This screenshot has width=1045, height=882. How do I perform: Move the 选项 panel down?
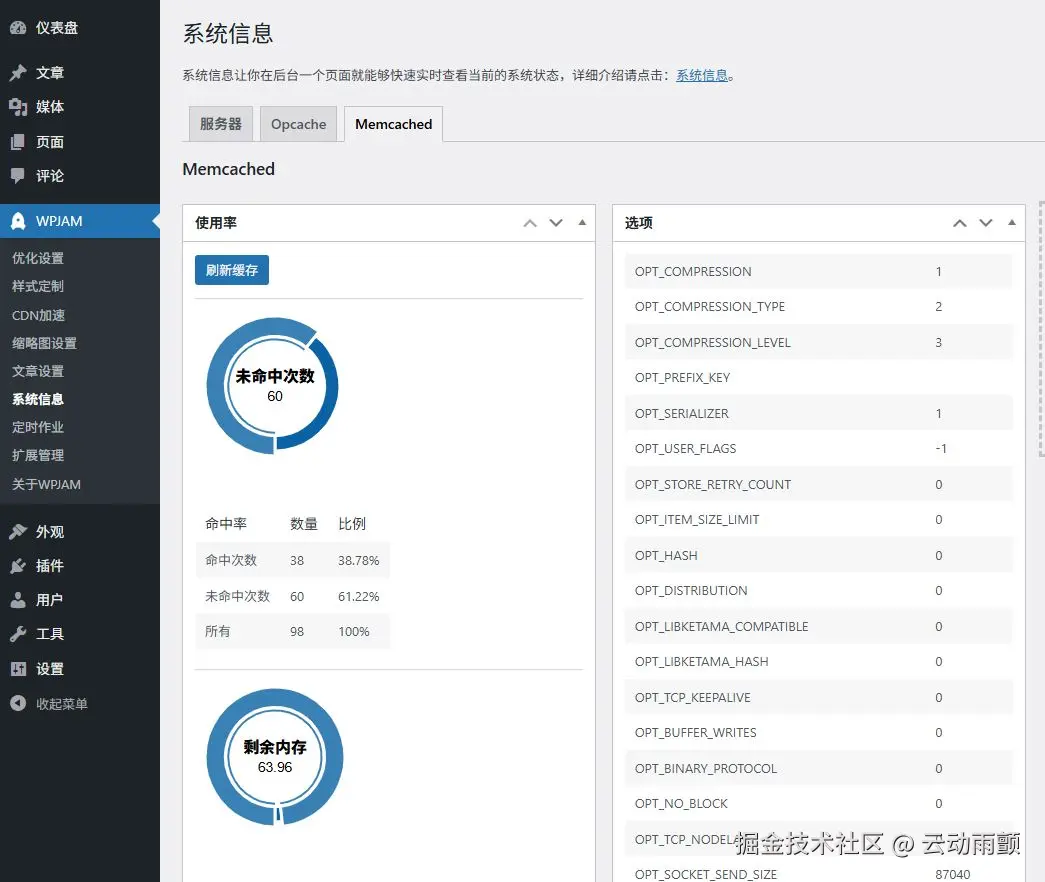tap(986, 223)
